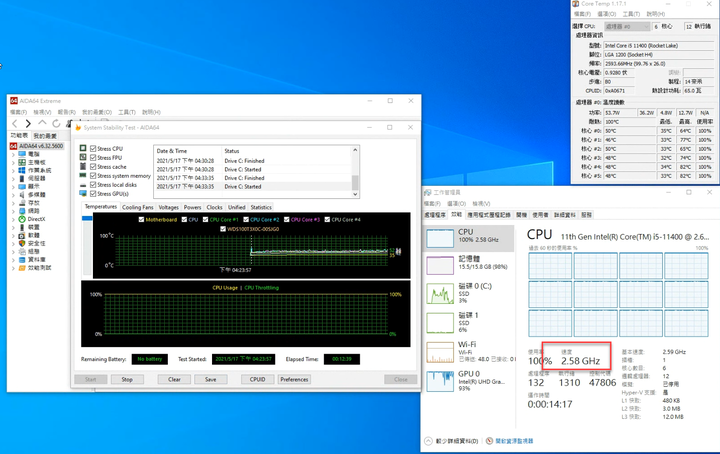Viewport: 720px width, 454px height.
Task: Expand the 主機板 node in AIDA64 tree
Action: pos(13,163)
